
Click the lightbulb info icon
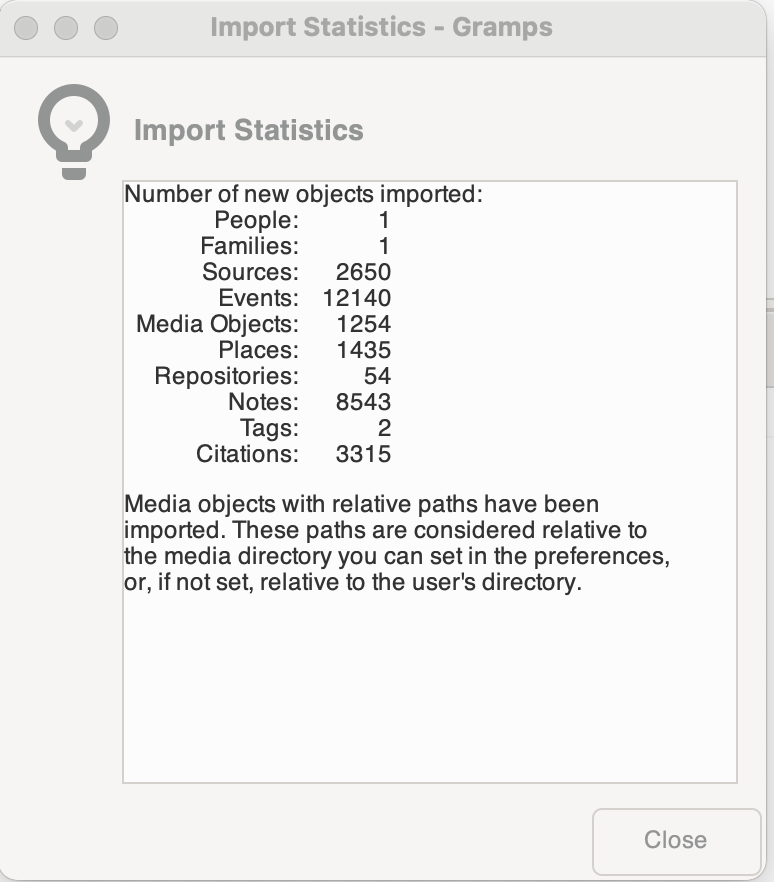coord(72,131)
